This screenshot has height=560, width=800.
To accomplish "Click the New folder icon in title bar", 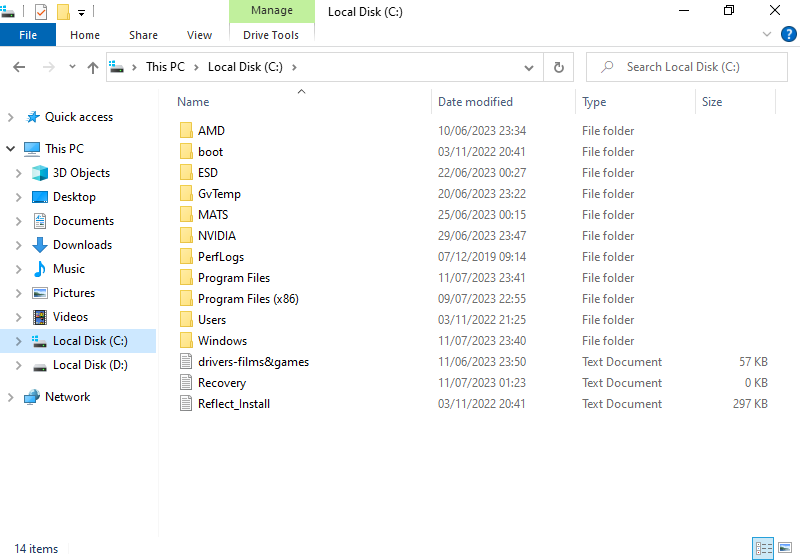I will (x=63, y=11).
